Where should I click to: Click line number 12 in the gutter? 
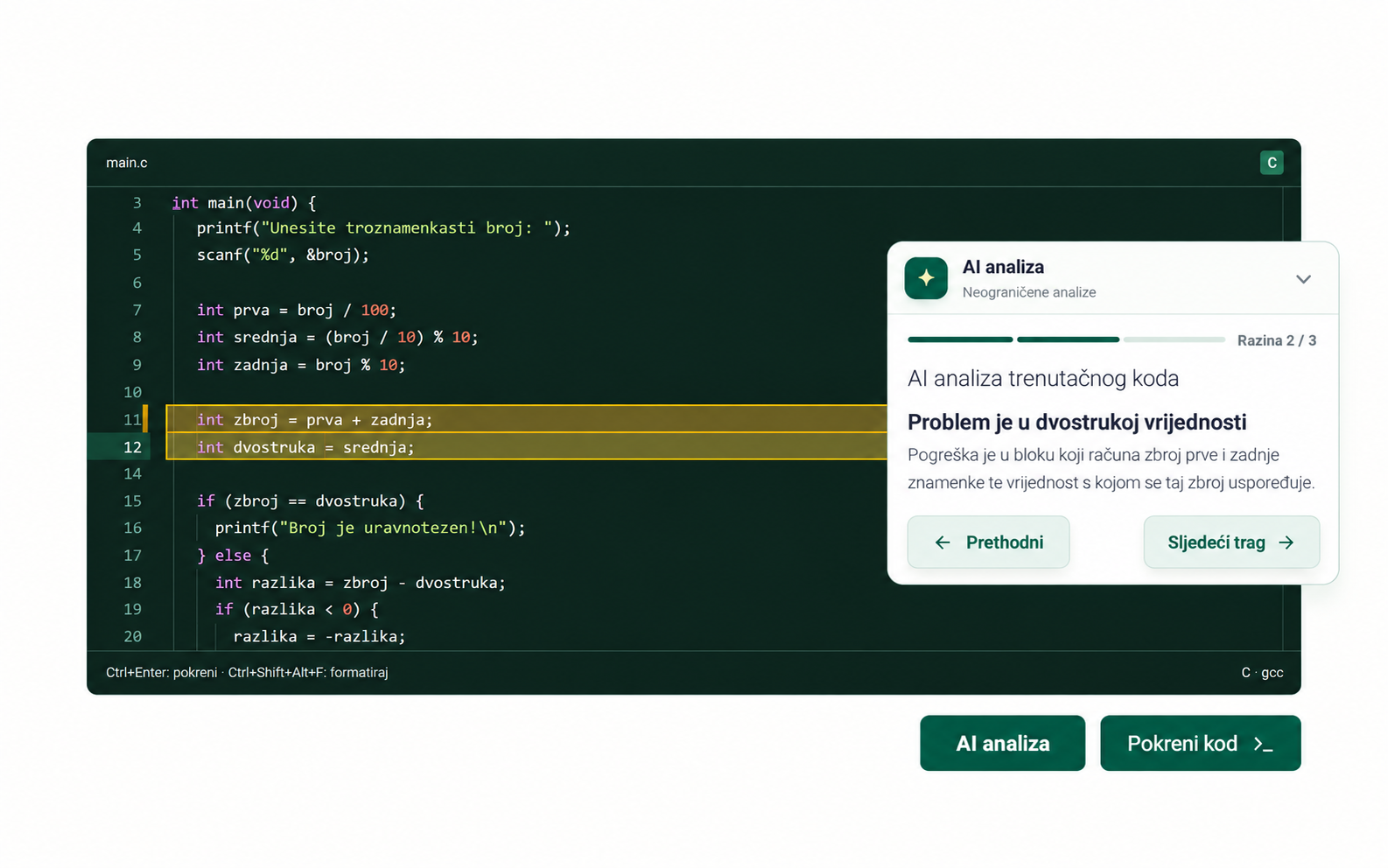pyautogui.click(x=132, y=447)
